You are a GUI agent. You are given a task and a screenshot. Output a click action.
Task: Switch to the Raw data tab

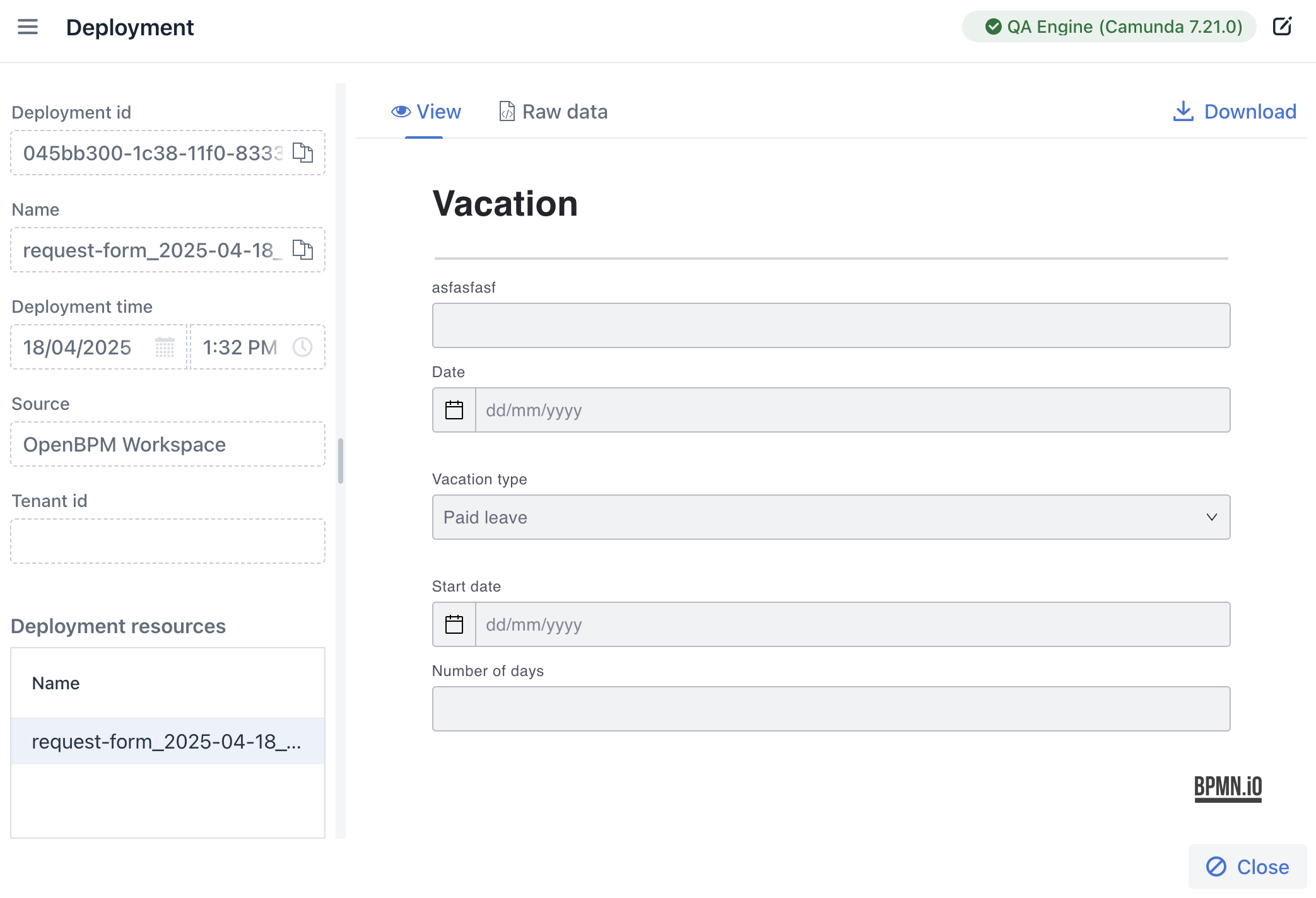coord(553,112)
